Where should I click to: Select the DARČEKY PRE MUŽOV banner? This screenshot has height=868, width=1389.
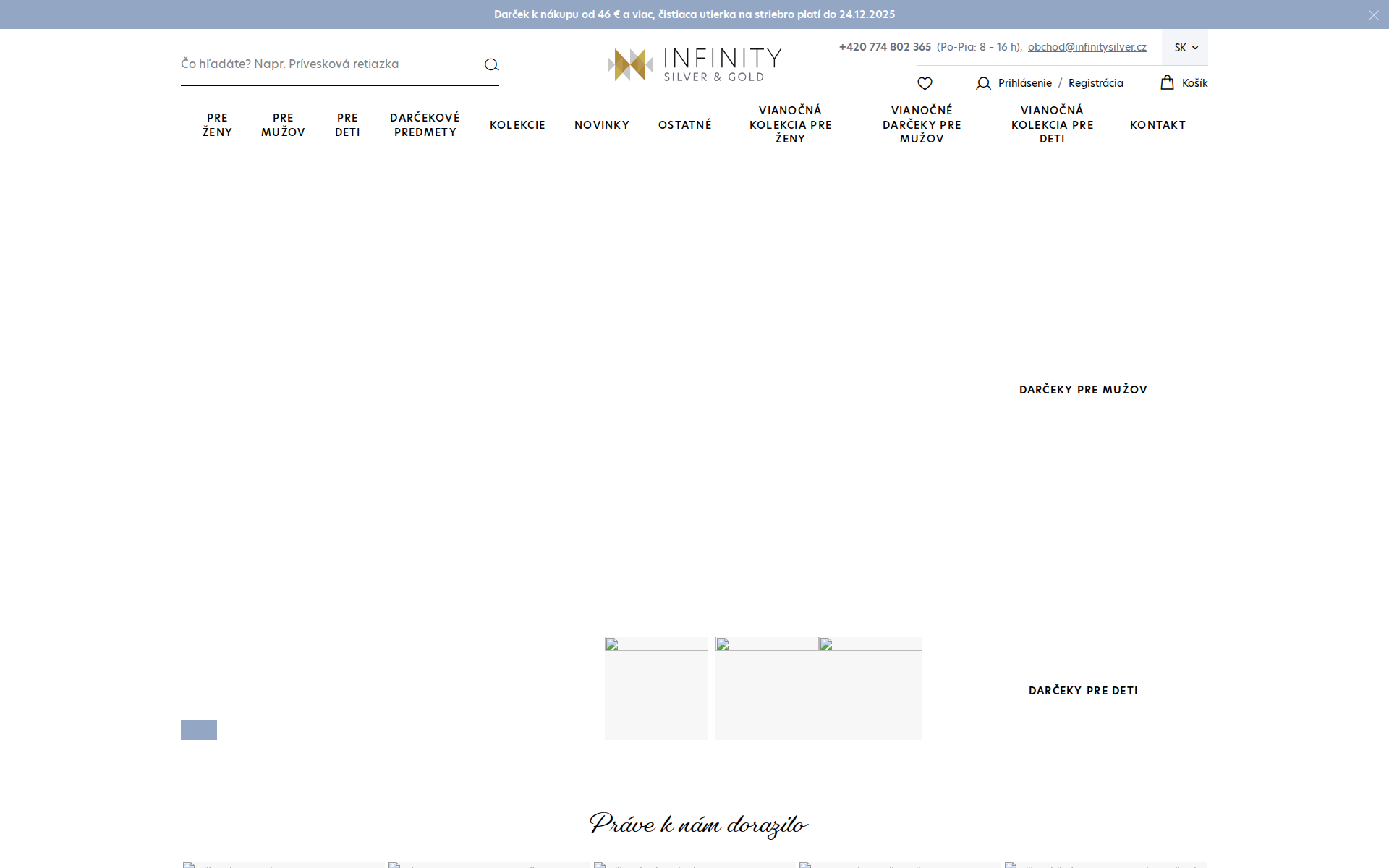pyautogui.click(x=1082, y=389)
